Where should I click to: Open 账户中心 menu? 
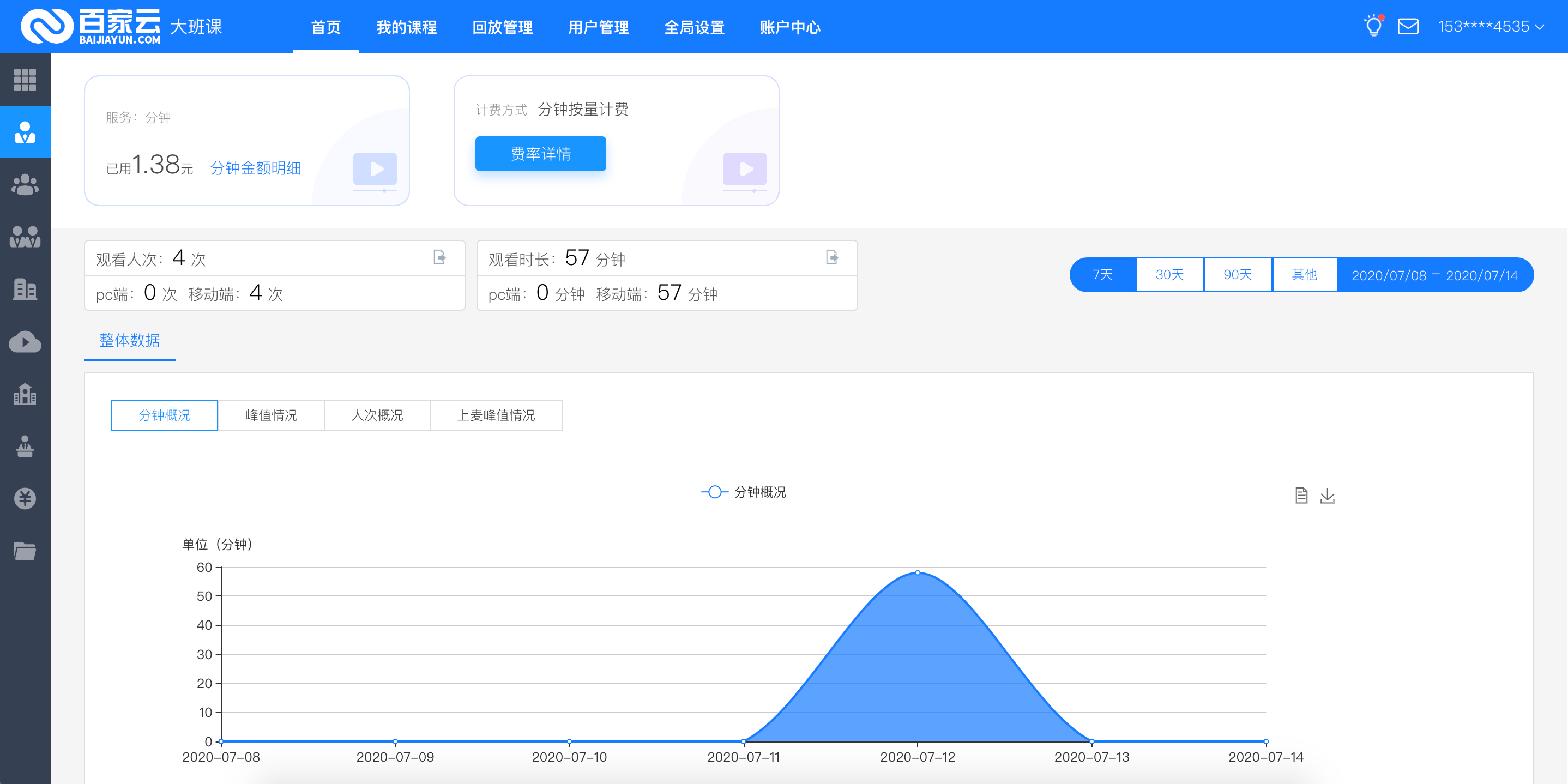pyautogui.click(x=790, y=27)
